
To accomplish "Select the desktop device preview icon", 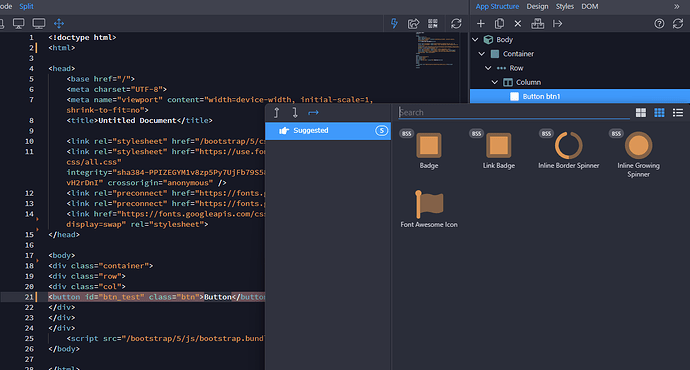I will coord(18,24).
